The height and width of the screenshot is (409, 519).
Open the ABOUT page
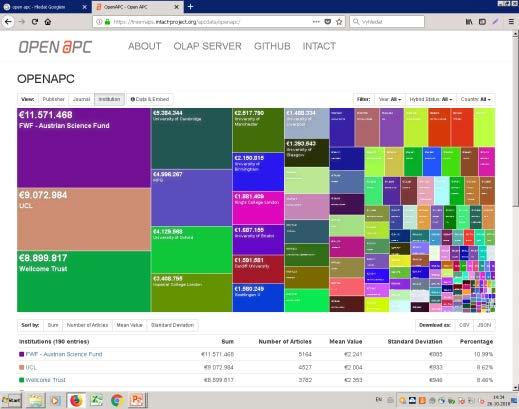(x=145, y=46)
